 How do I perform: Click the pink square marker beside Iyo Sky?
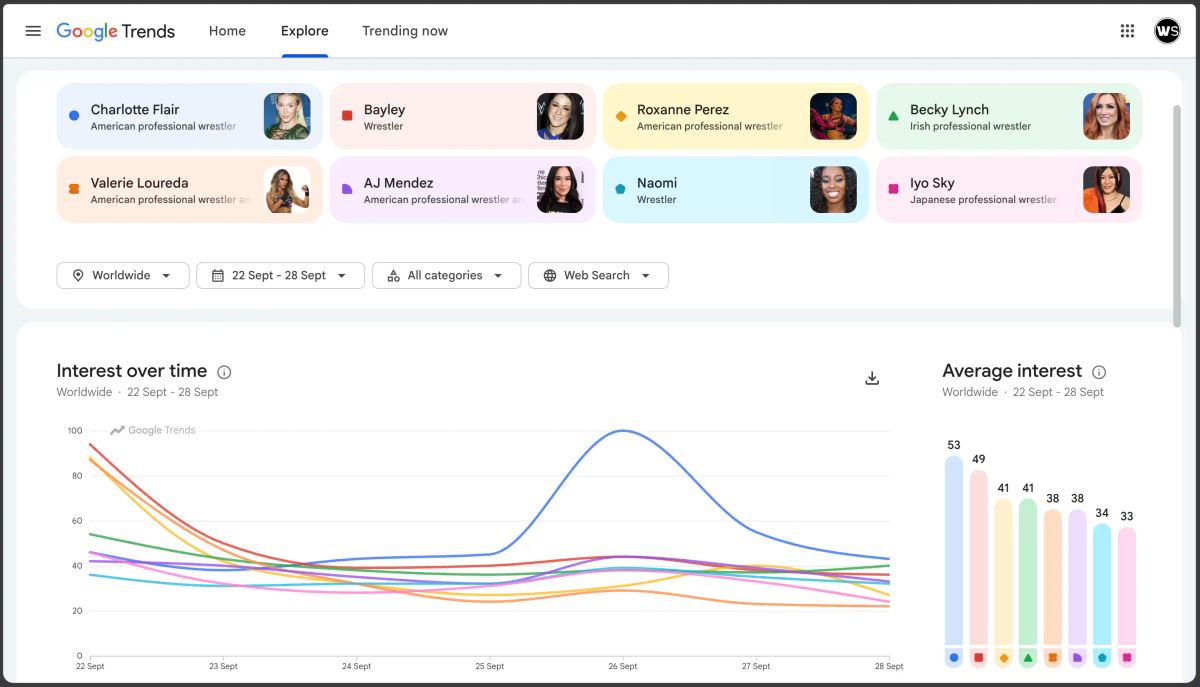pyautogui.click(x=893, y=189)
